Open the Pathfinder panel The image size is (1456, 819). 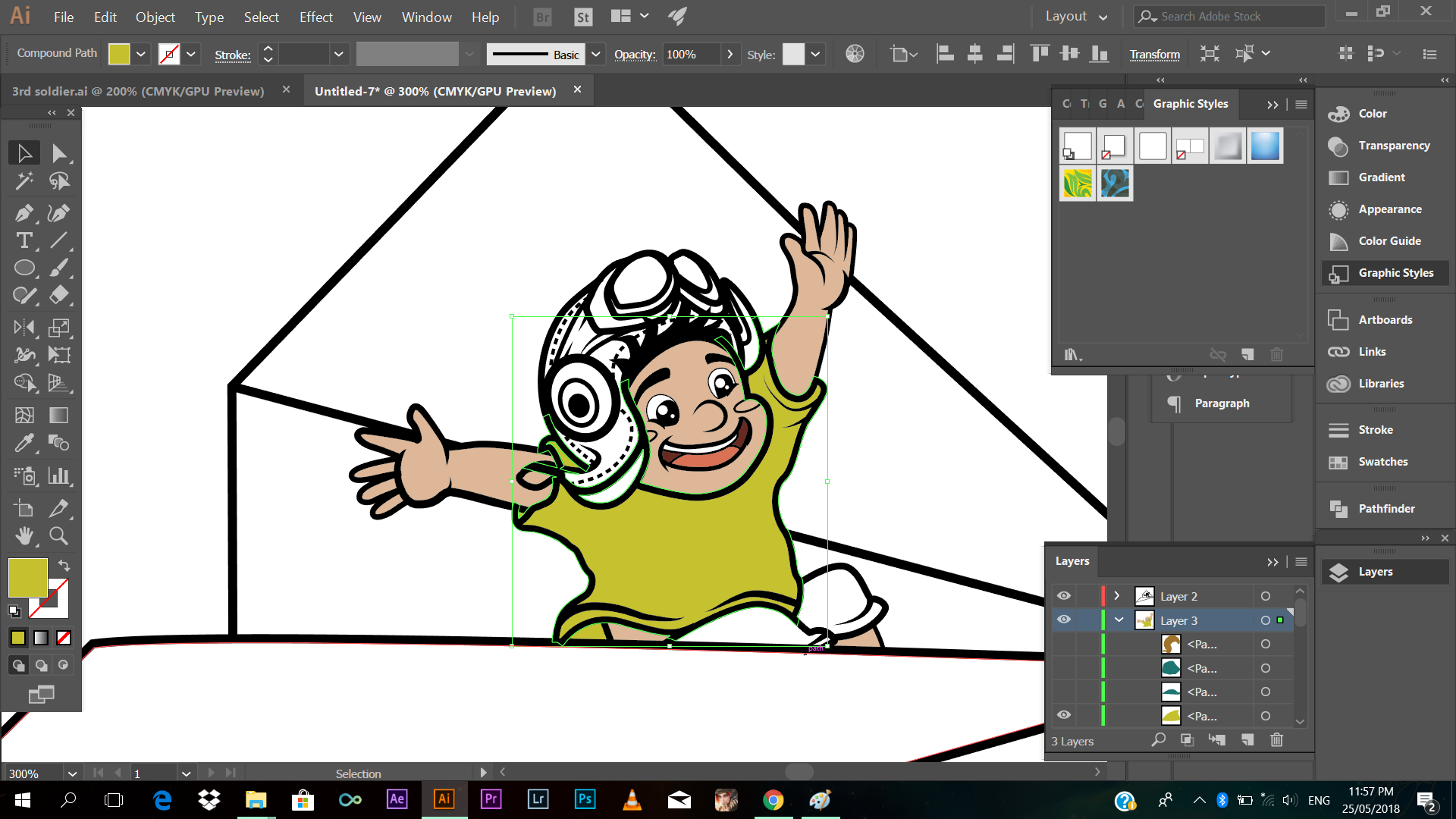point(1385,508)
